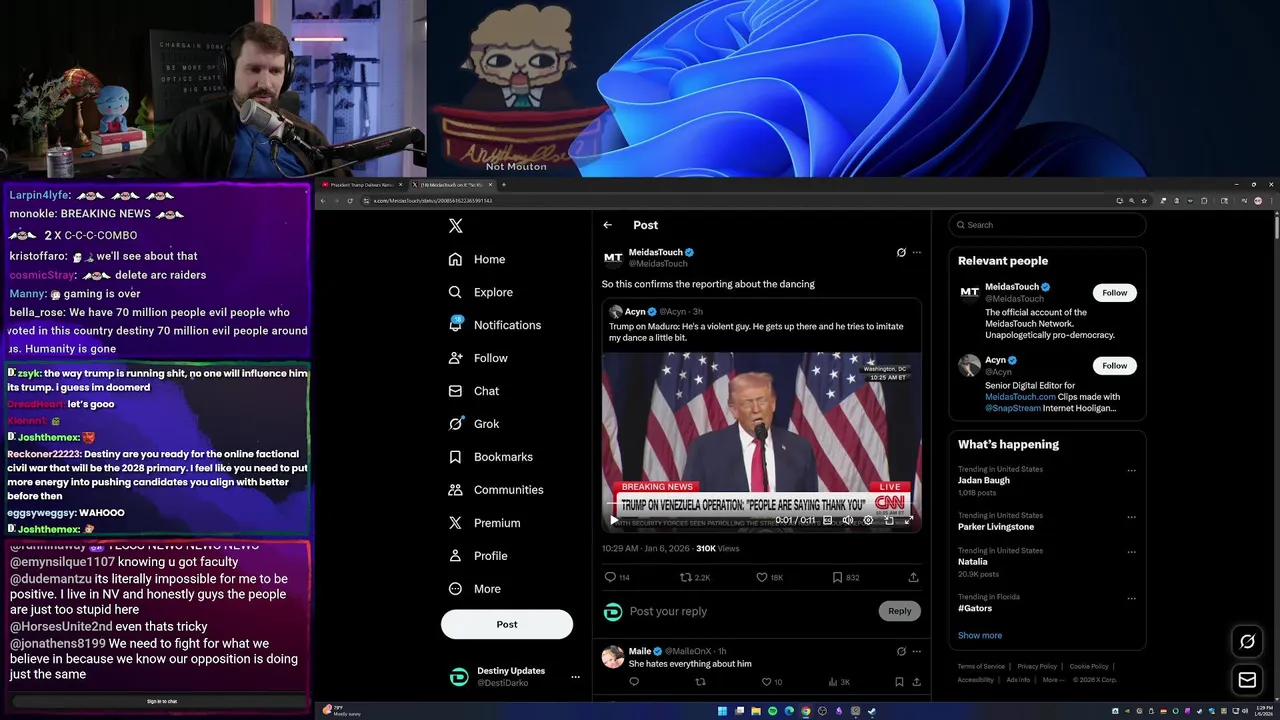Open Grok in the X sidebar
This screenshot has width=1280, height=720.
473,424
